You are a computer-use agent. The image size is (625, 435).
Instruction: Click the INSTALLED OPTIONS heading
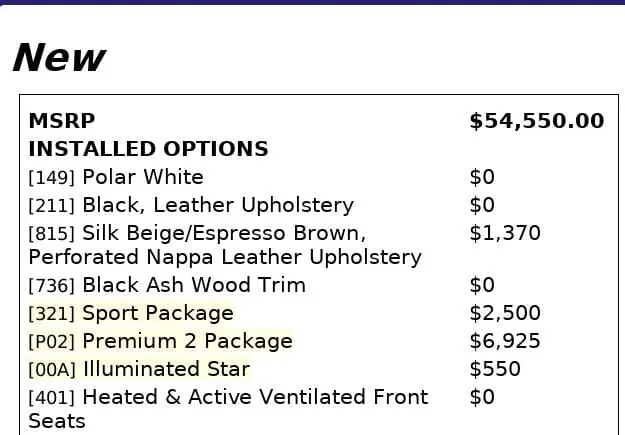[148, 149]
